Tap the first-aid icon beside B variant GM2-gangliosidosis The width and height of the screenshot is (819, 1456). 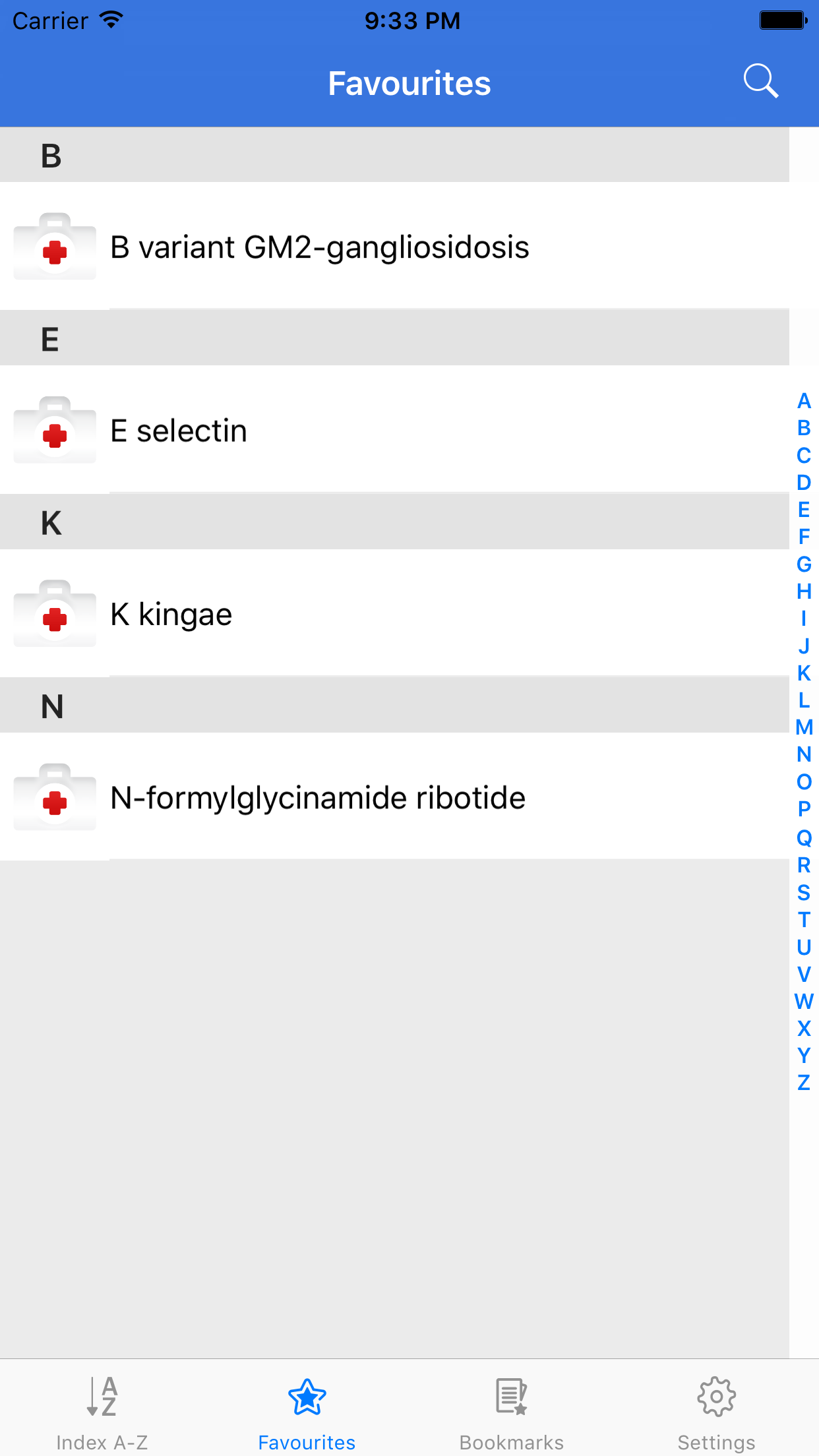(x=55, y=247)
